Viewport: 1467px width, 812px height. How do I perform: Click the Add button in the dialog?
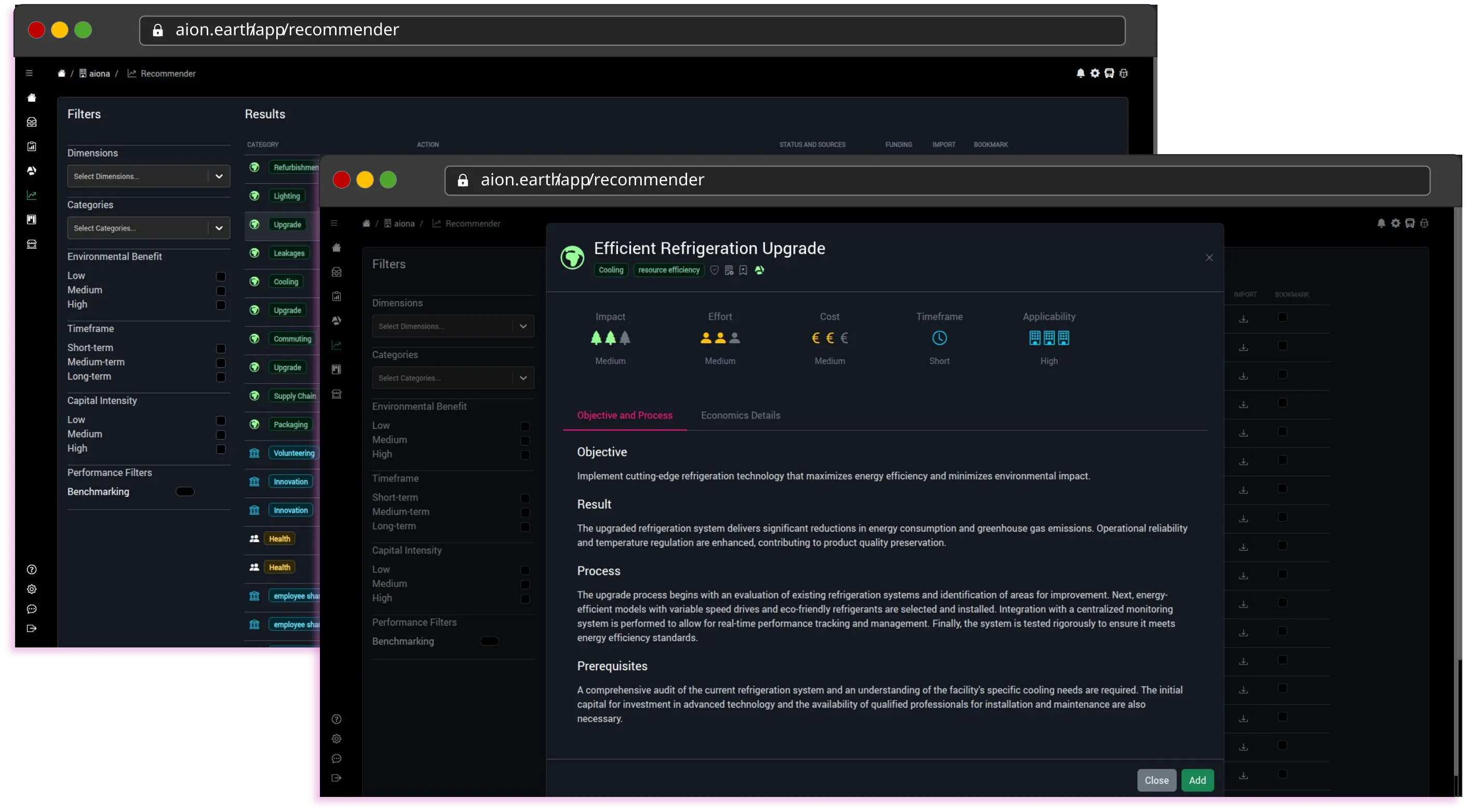pyautogui.click(x=1197, y=780)
